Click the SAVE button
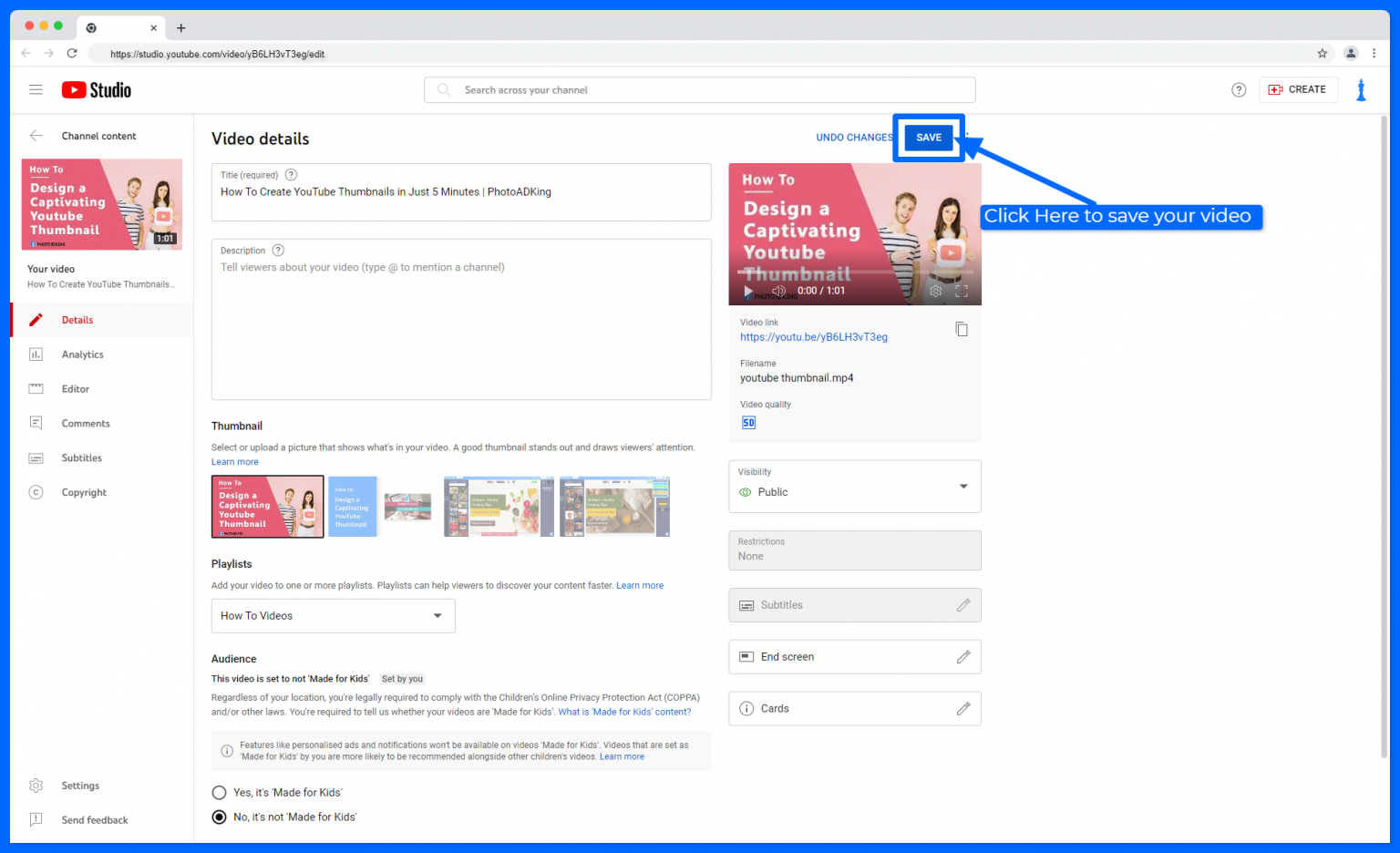The height and width of the screenshot is (853, 1400). point(929,137)
